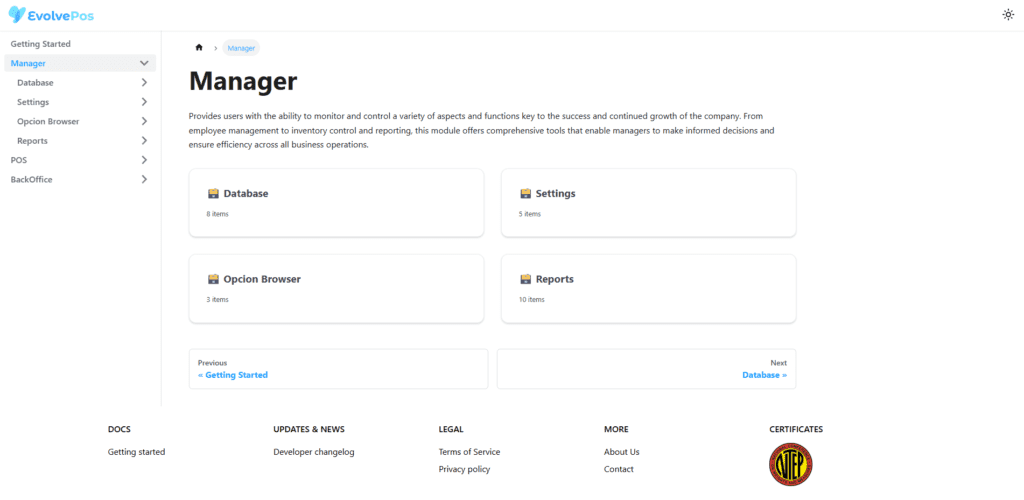This screenshot has width=1024, height=500.
Task: Open the Terms of Service footer link
Action: click(x=470, y=452)
